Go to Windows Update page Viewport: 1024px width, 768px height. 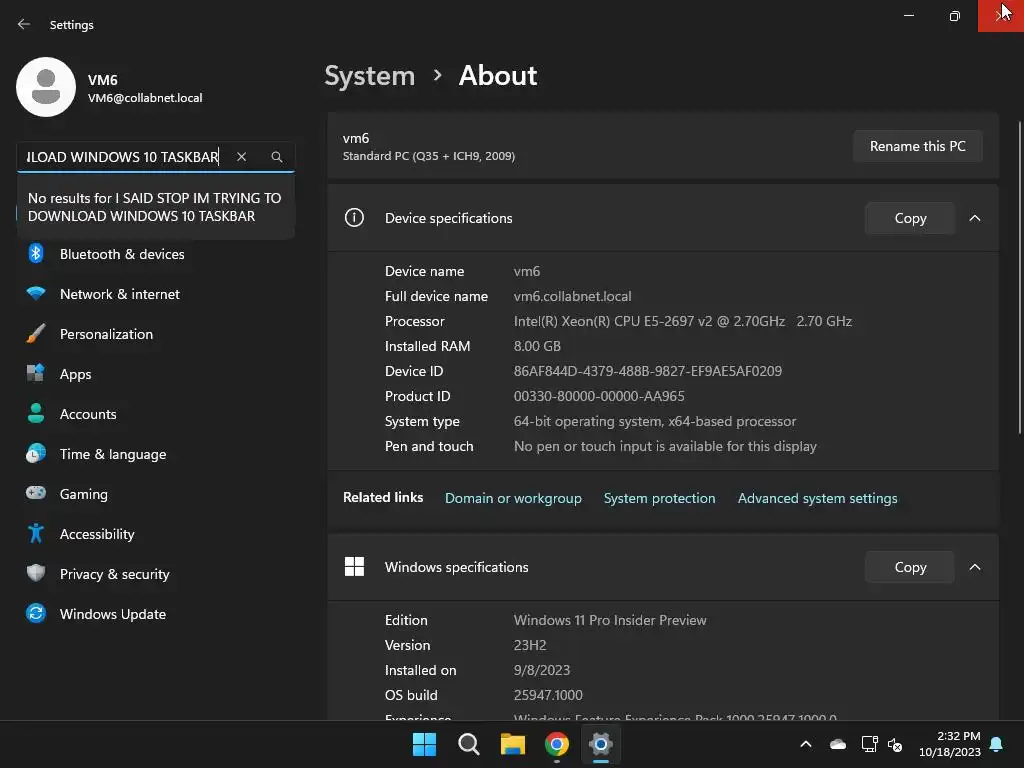pos(155,614)
